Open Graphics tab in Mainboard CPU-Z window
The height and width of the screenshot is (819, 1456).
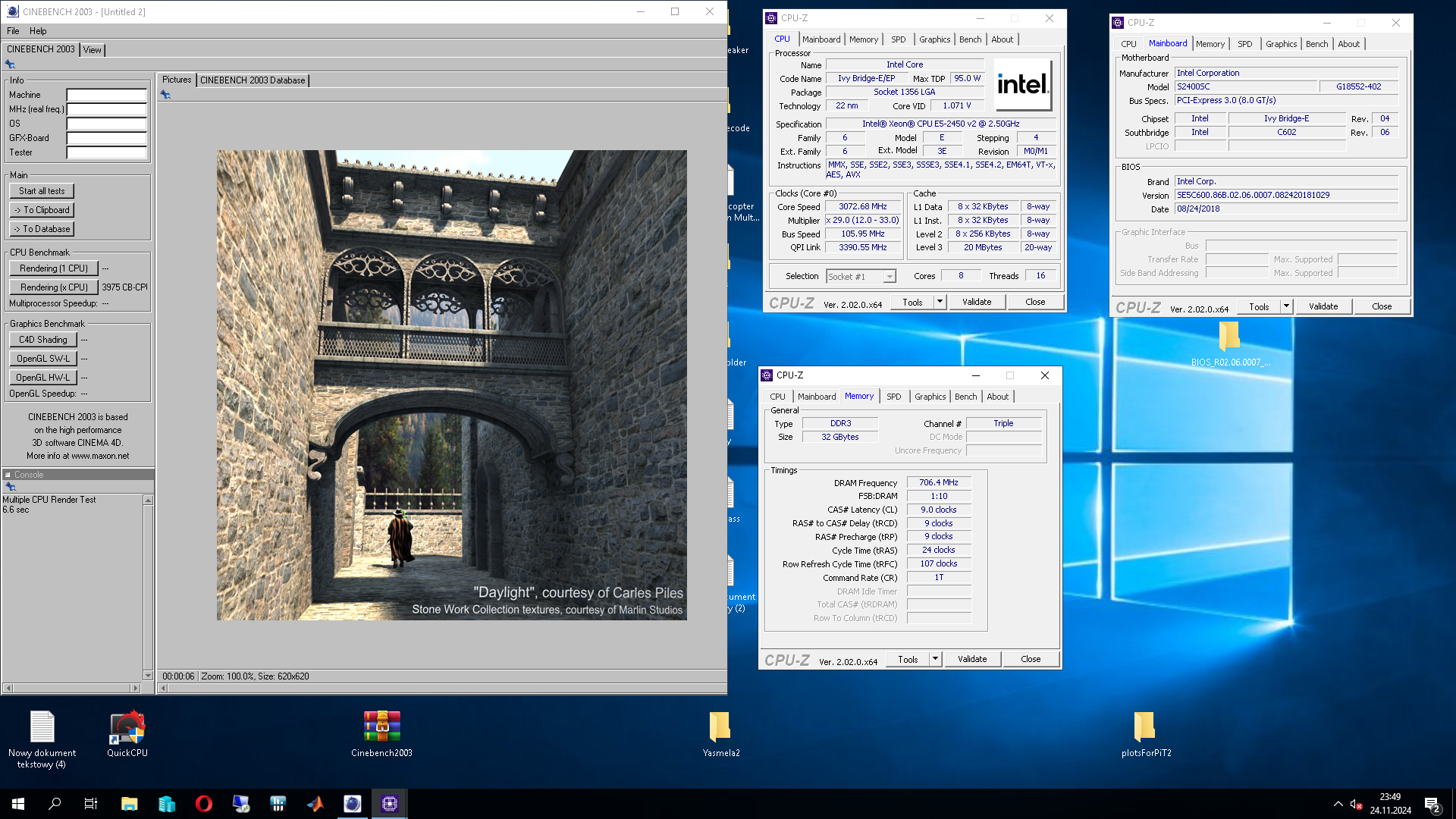coord(1281,44)
